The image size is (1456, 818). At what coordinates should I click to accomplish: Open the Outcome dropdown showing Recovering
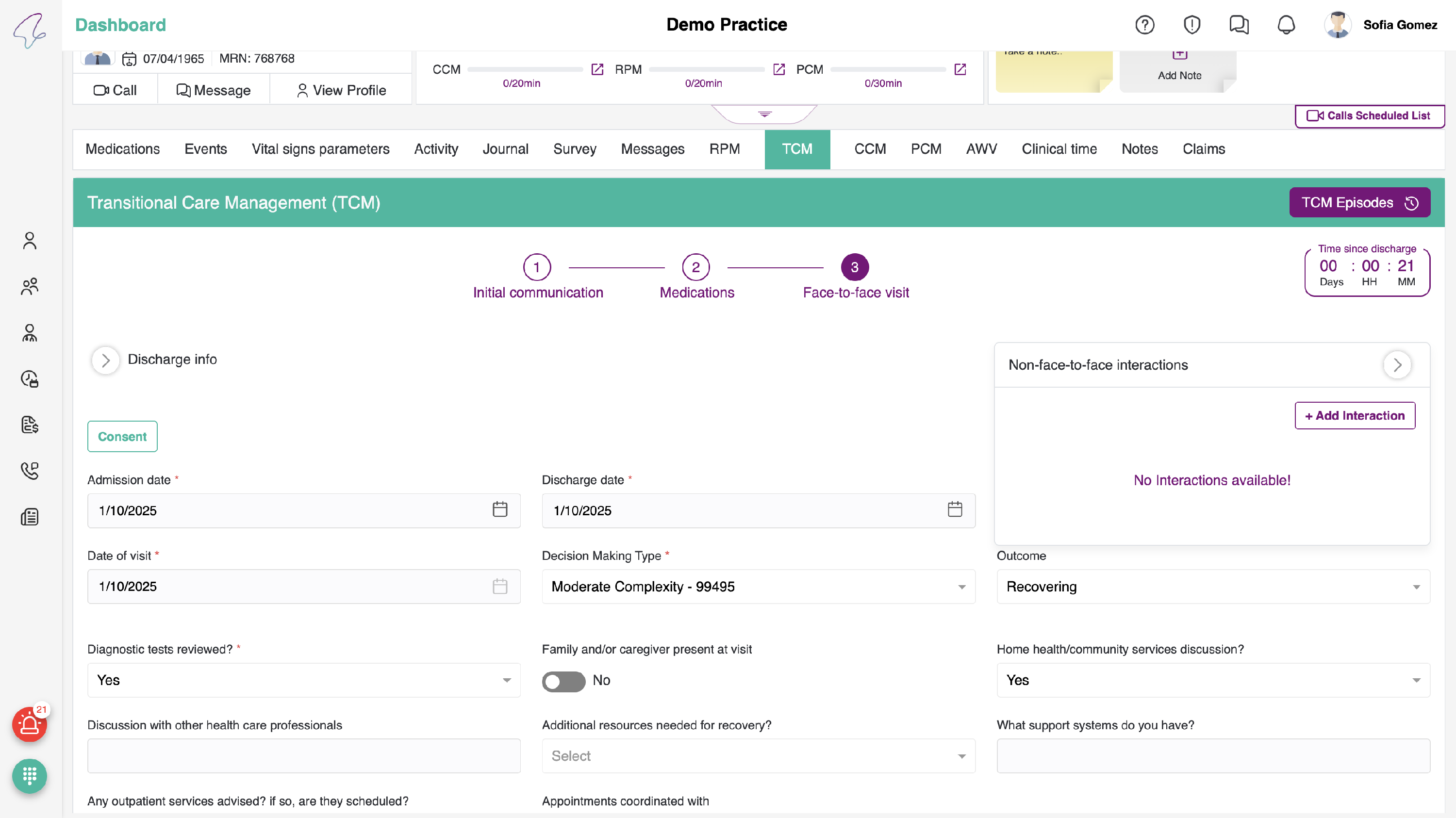(x=1213, y=587)
